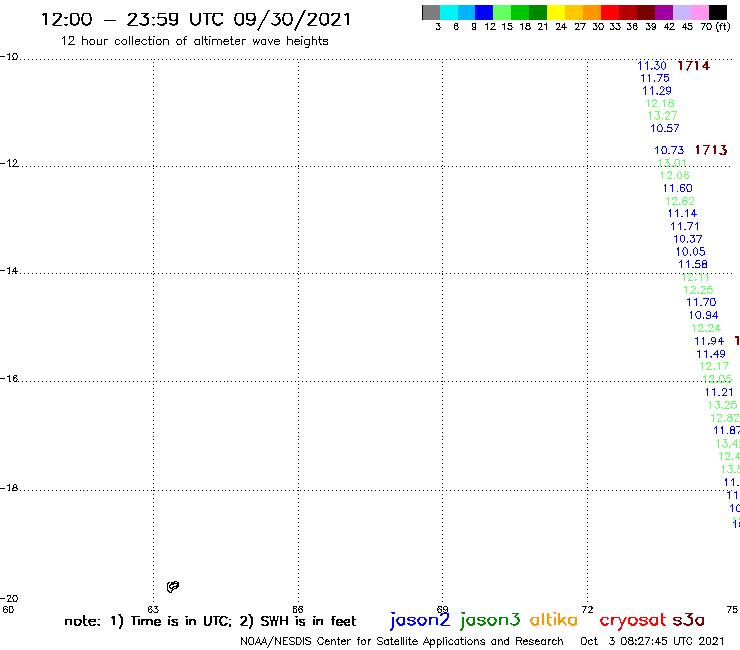Select the bright red swatch in the legend
740x650 pixels.
[x=610, y=12]
